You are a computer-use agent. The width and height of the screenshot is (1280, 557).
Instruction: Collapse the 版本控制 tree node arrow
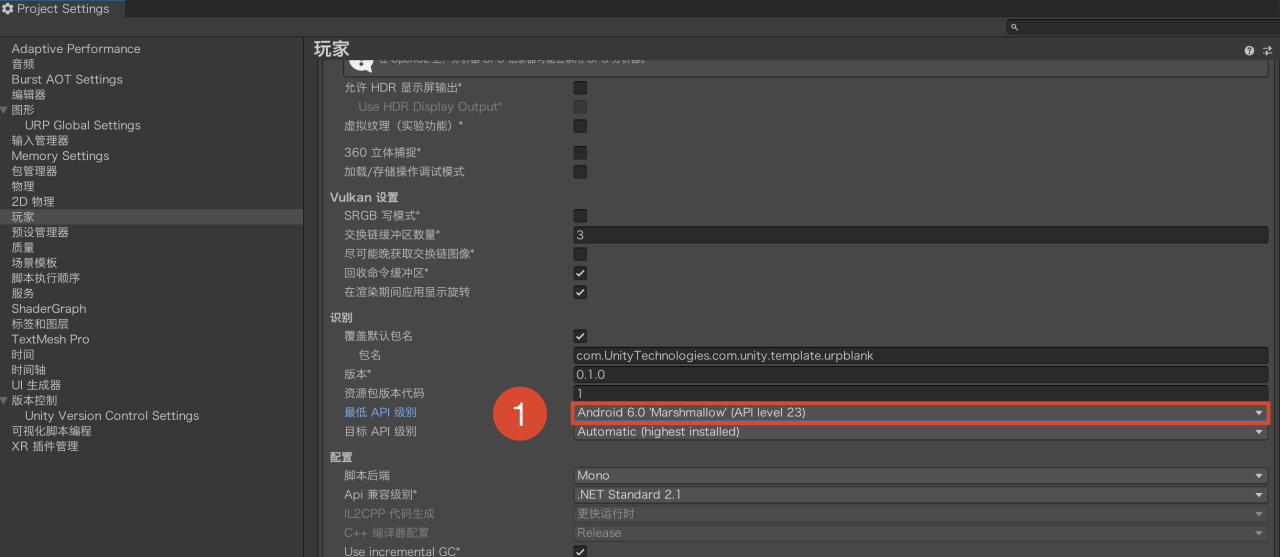click(5, 400)
